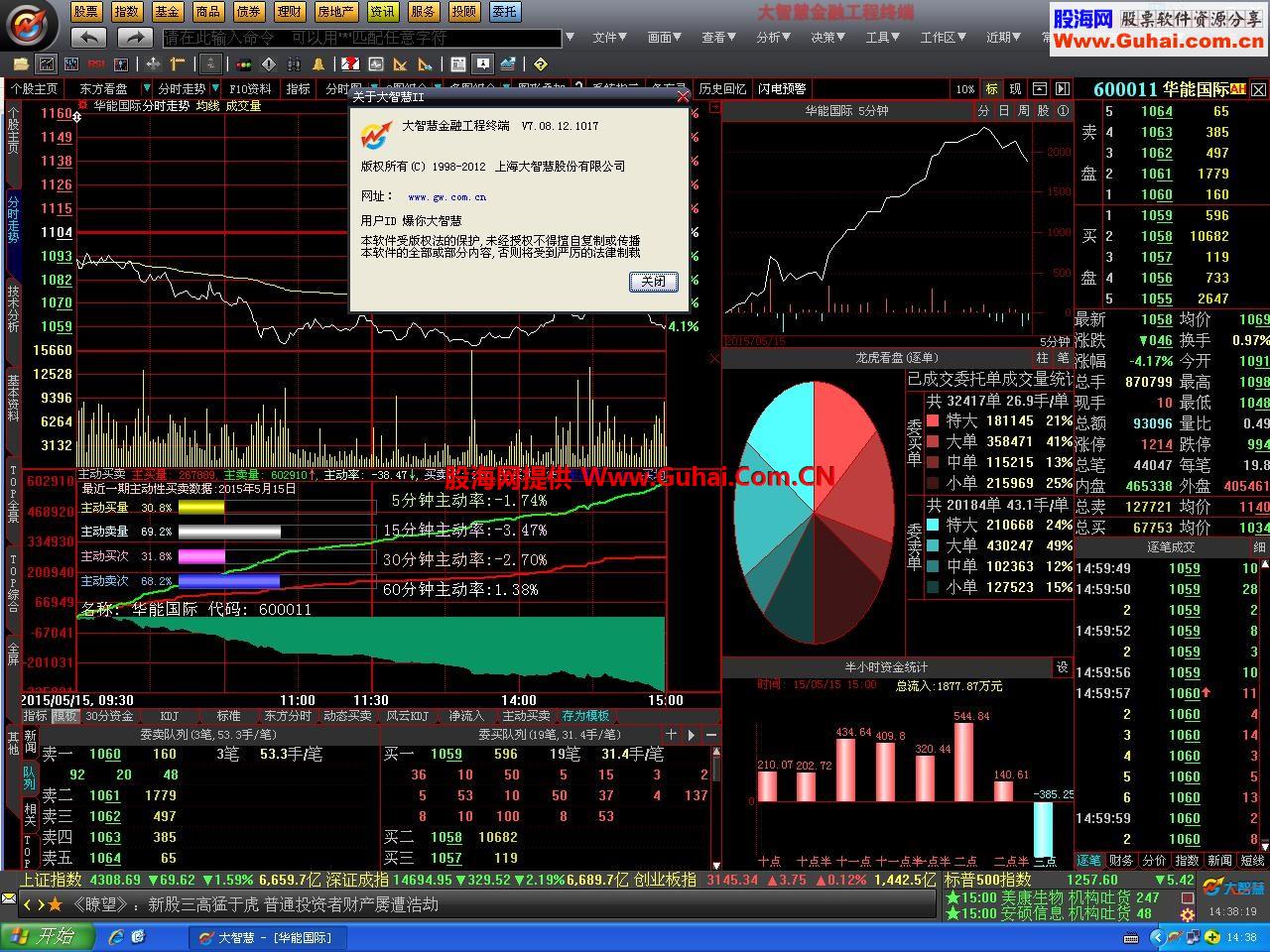Toggle the 模板 button in indicator bar
This screenshot has width=1270, height=952.
click(64, 715)
